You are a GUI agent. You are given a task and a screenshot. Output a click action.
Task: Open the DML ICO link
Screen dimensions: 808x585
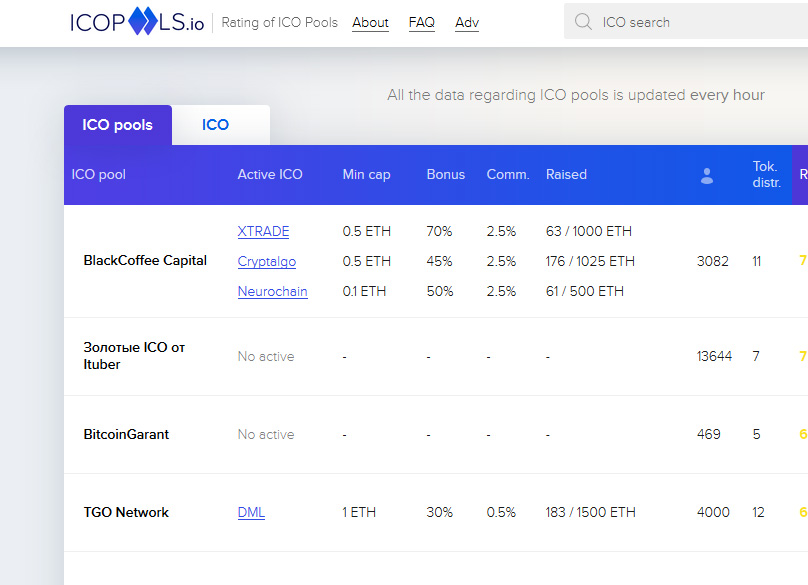click(x=251, y=512)
